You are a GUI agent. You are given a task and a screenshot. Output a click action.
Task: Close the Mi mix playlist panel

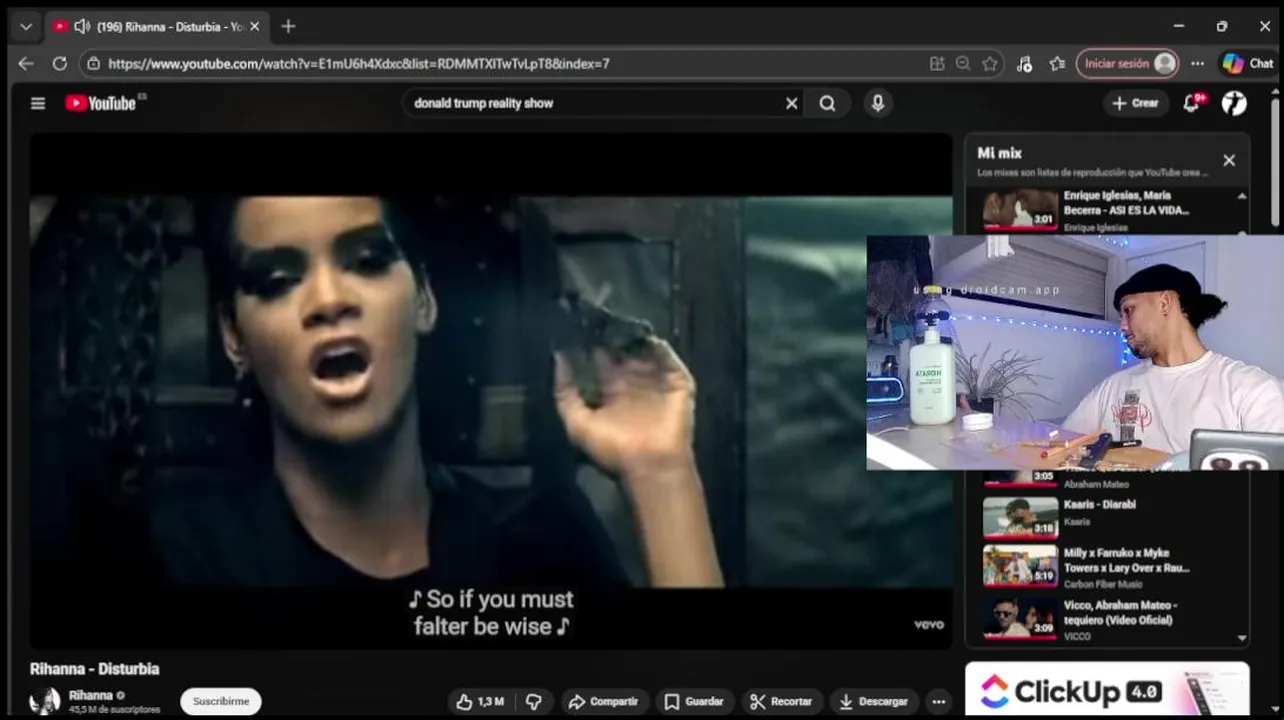pyautogui.click(x=1229, y=160)
